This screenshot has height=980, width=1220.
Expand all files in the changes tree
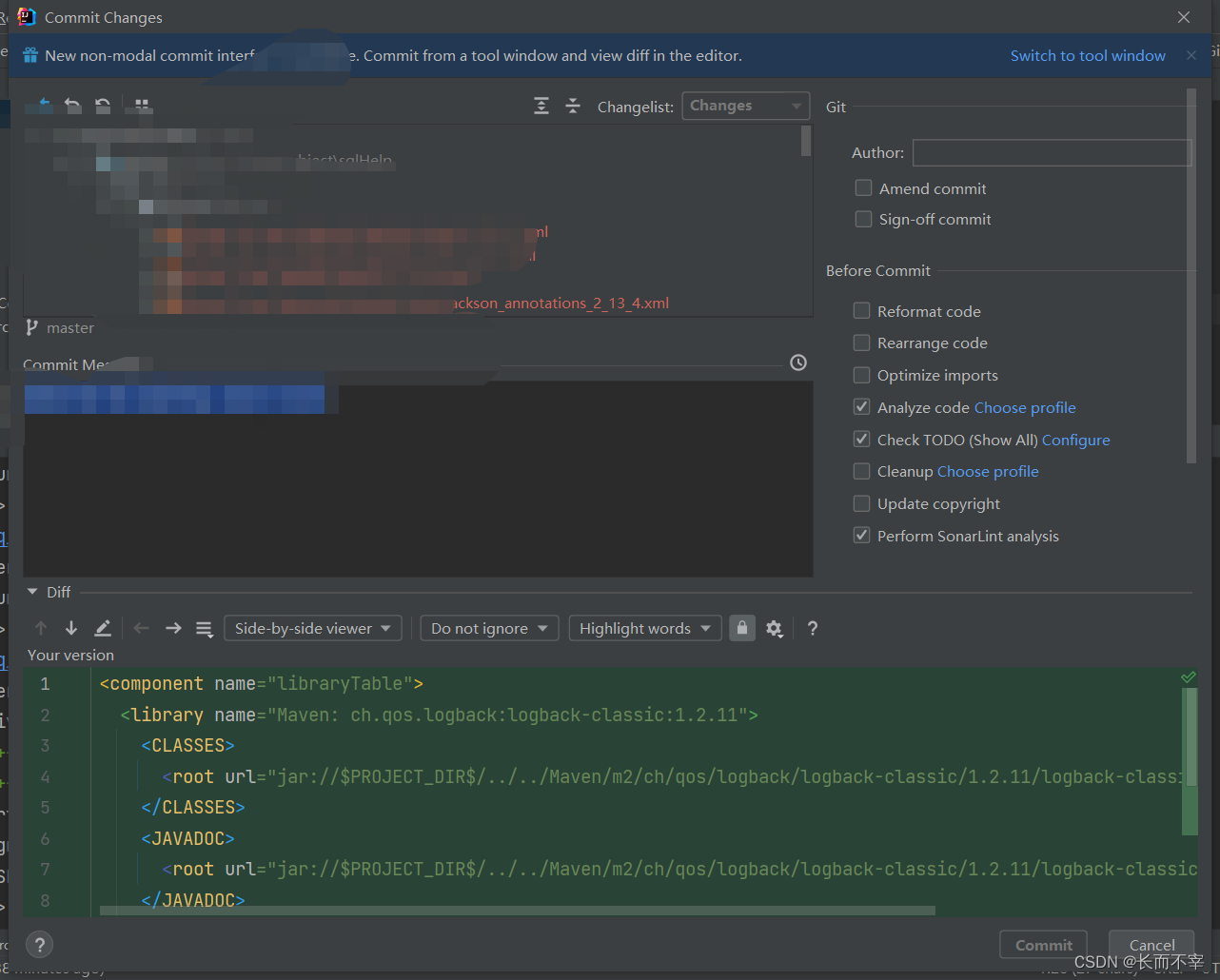(x=541, y=106)
